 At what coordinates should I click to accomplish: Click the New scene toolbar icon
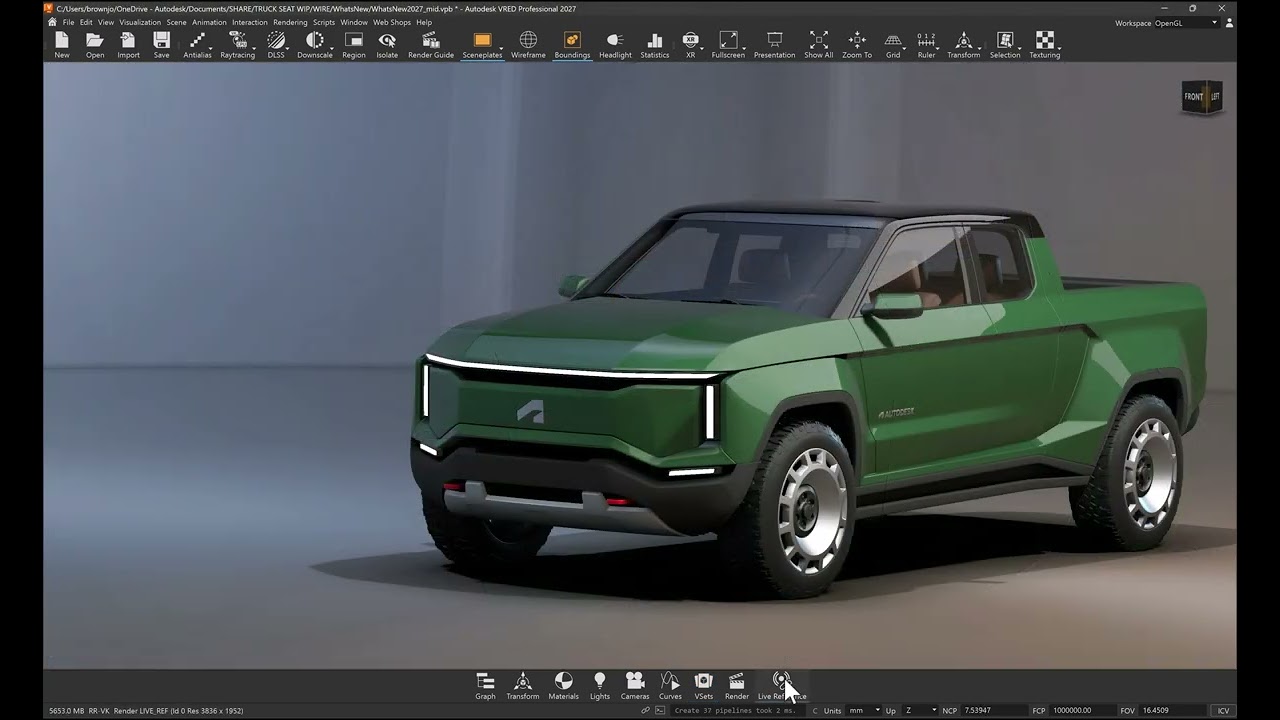click(62, 44)
